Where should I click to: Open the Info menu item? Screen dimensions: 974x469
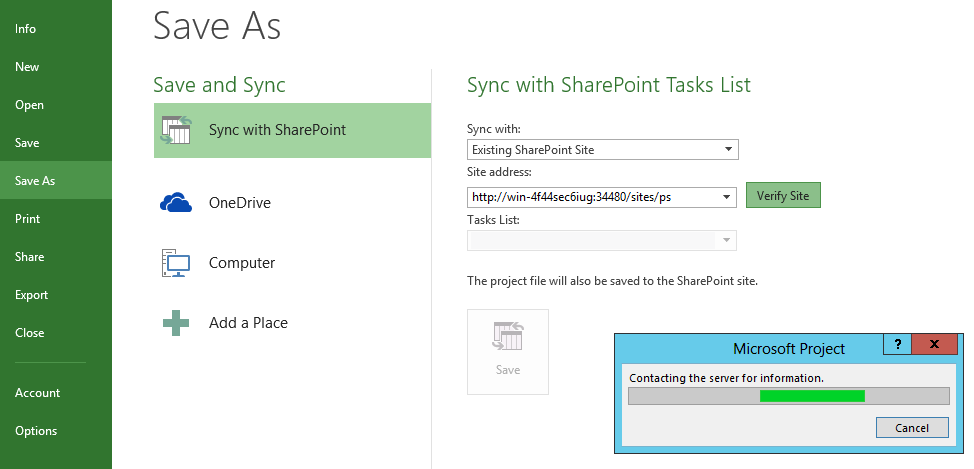coord(26,29)
